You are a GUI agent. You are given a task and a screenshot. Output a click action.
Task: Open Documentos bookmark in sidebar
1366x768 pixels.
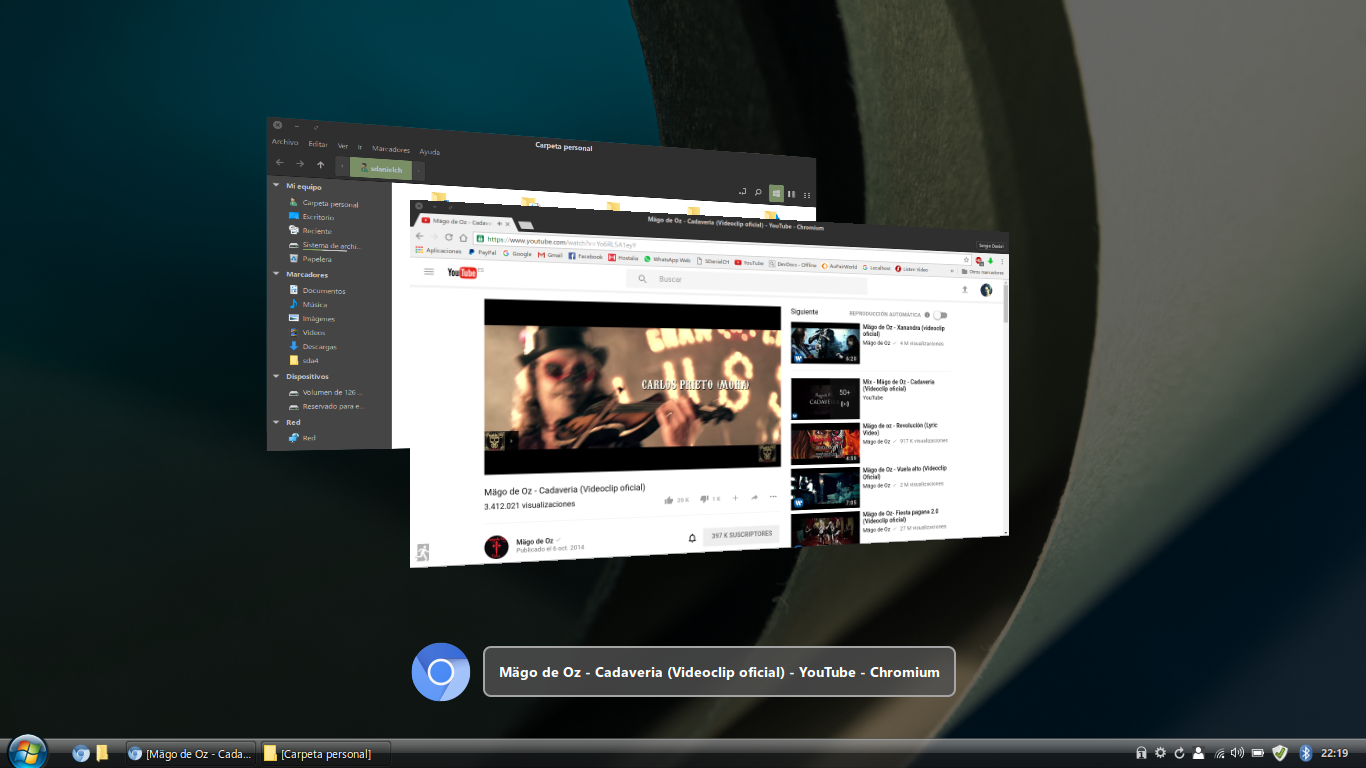317,290
